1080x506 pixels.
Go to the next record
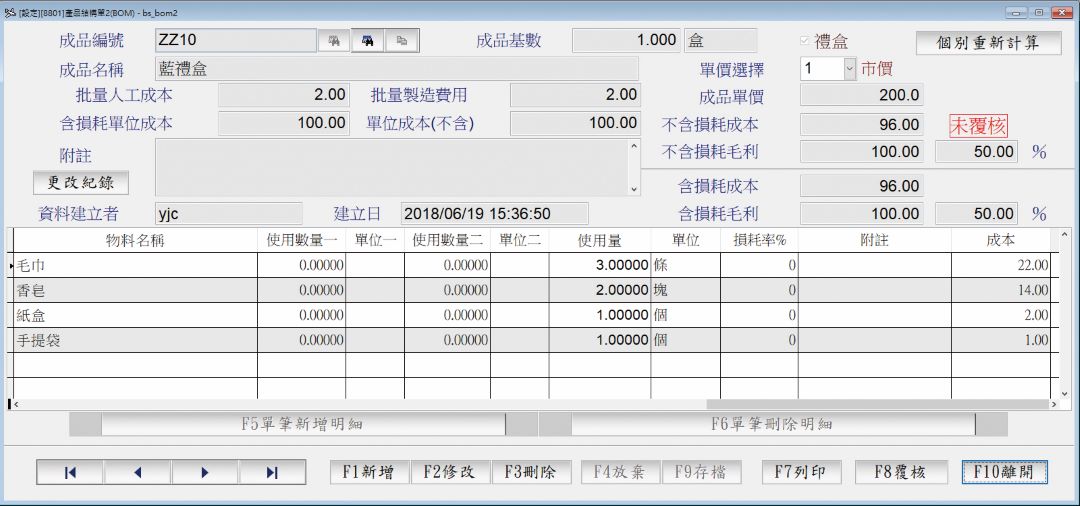click(x=205, y=472)
